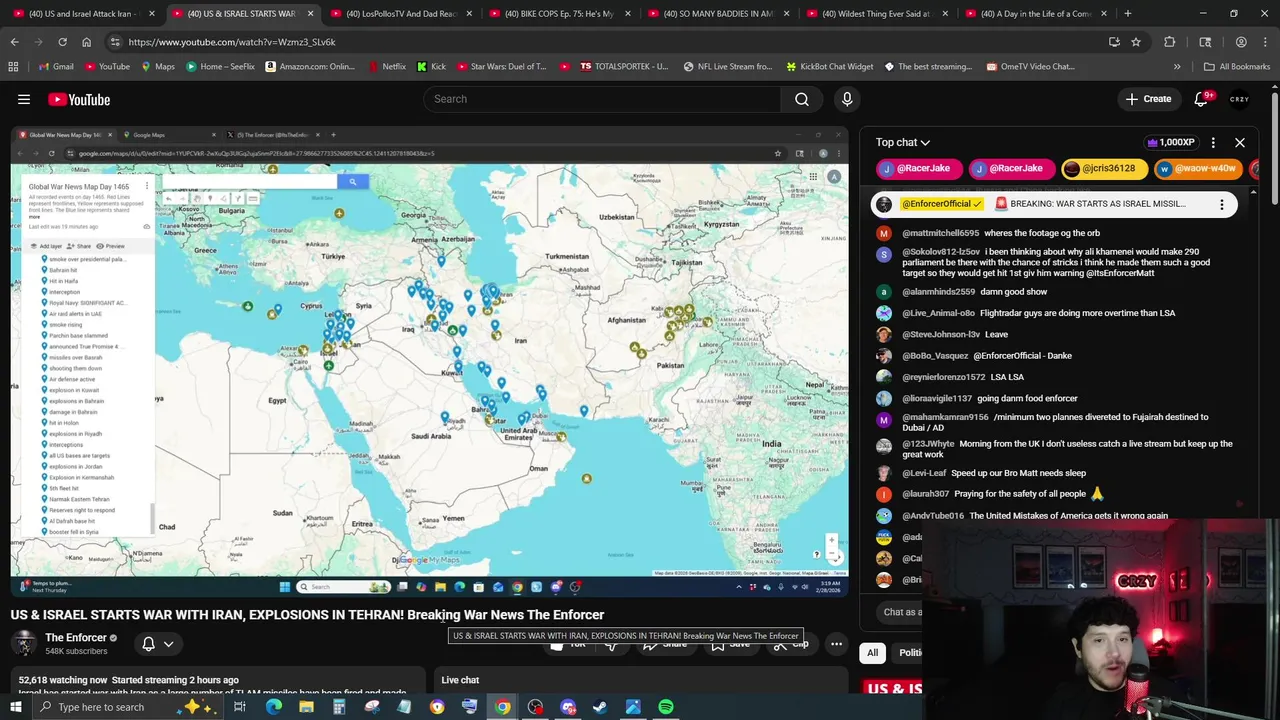
Task: Close the live chat panel
Action: [1240, 142]
